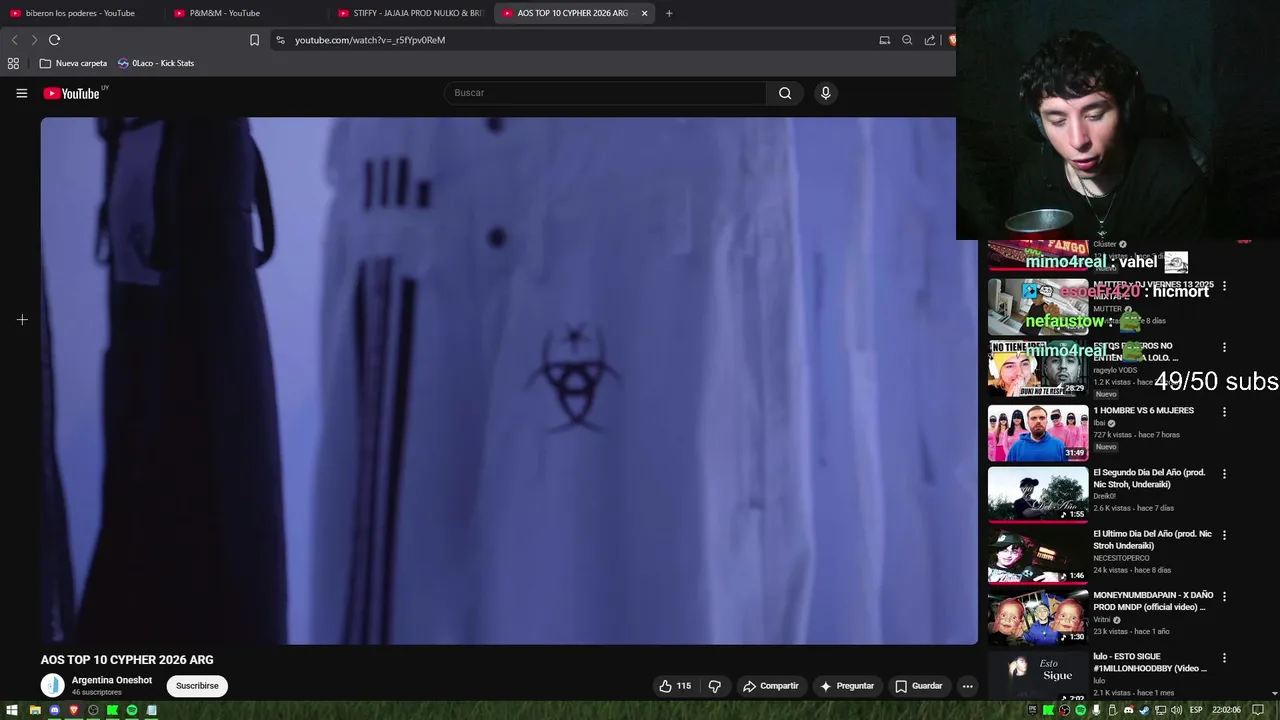Open Windows notification center
The image size is (1280, 720).
click(x=1259, y=710)
